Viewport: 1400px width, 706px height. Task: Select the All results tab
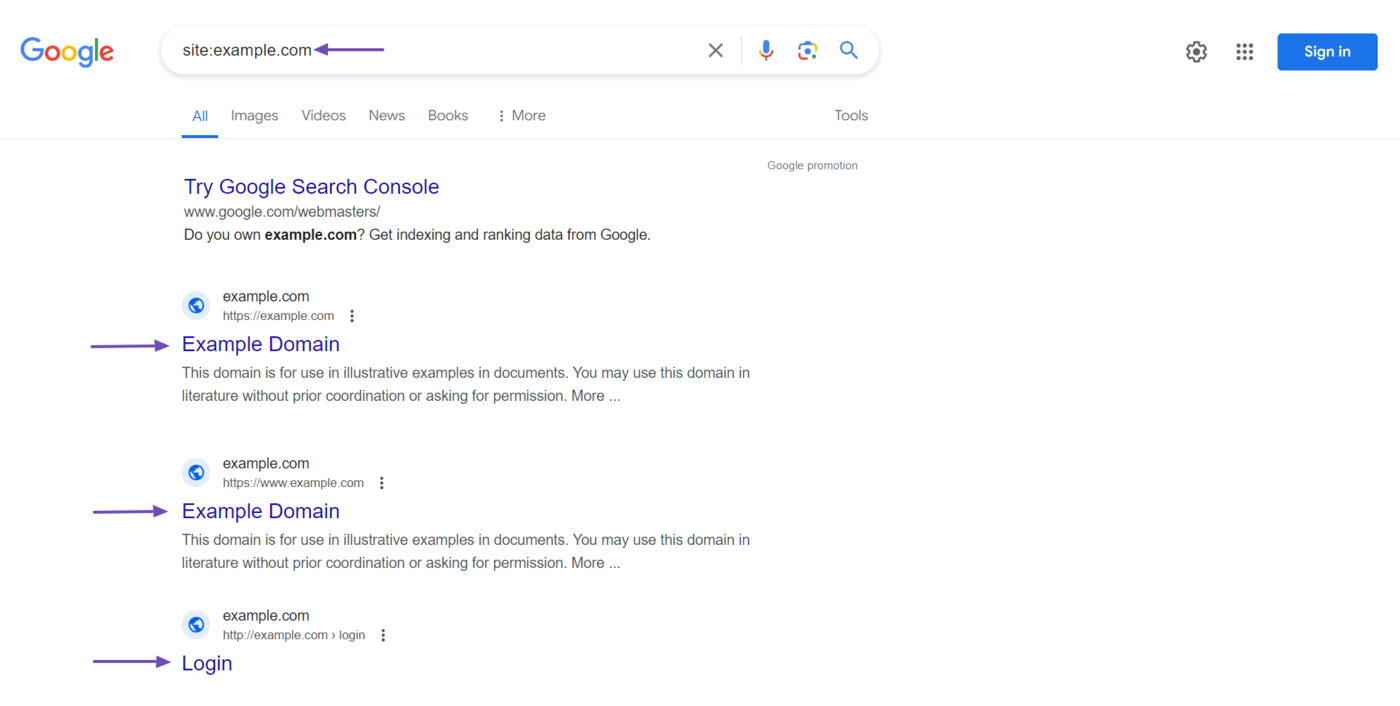200,116
